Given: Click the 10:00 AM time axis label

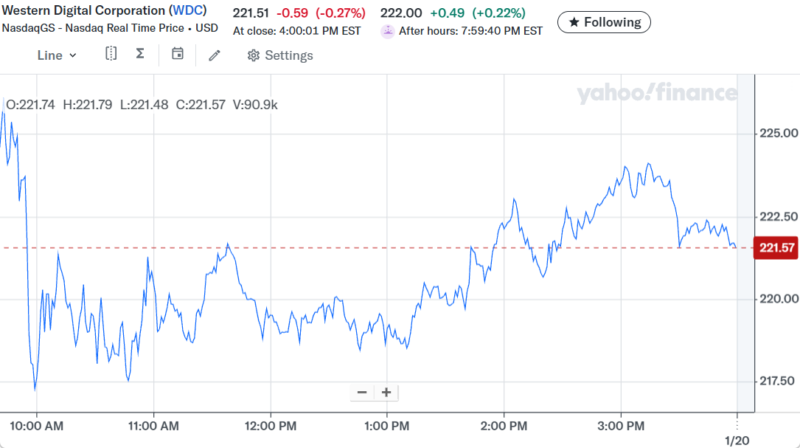Looking at the screenshot, I should pos(38,423).
